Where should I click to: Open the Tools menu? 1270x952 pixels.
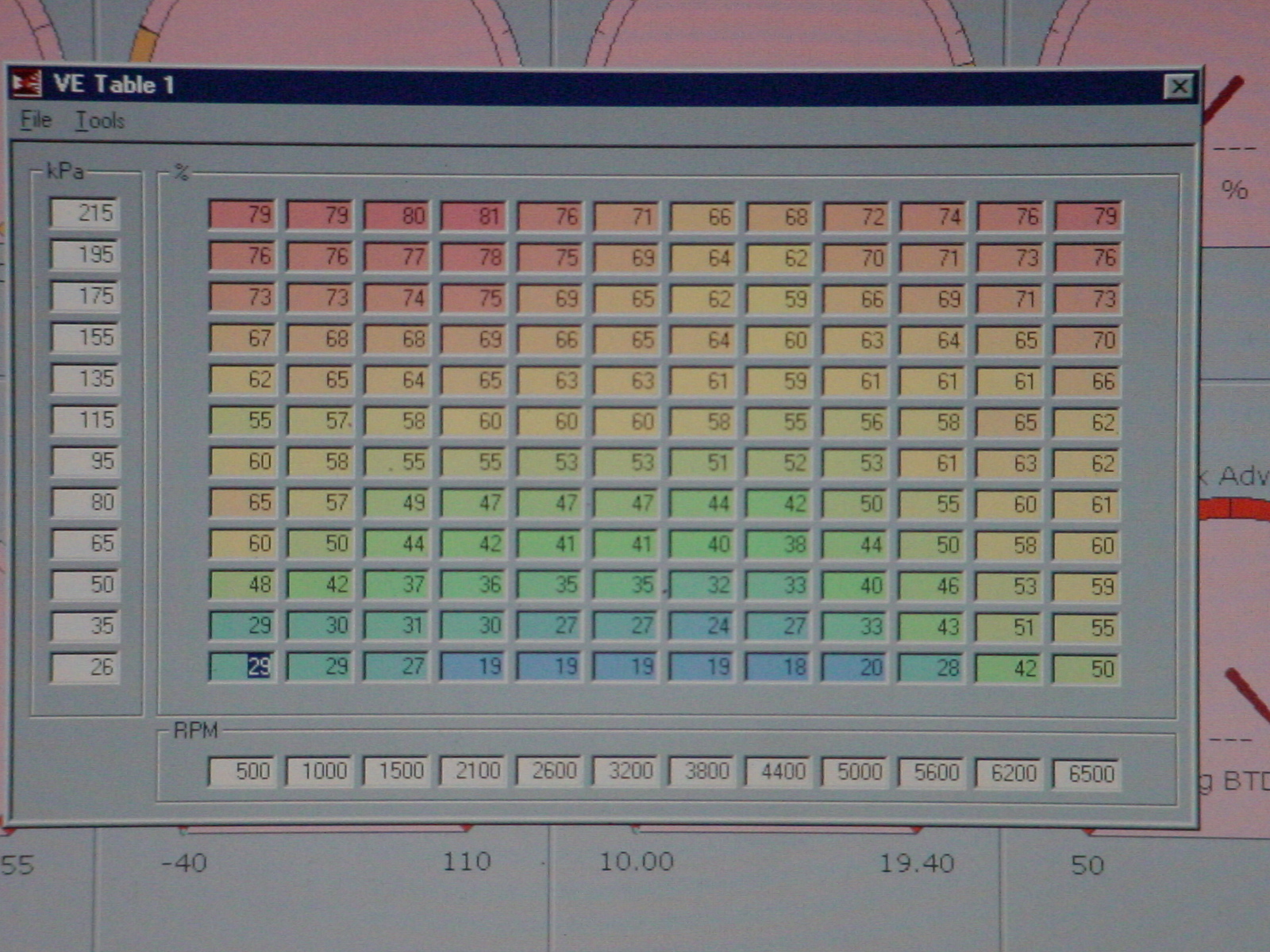[100, 121]
